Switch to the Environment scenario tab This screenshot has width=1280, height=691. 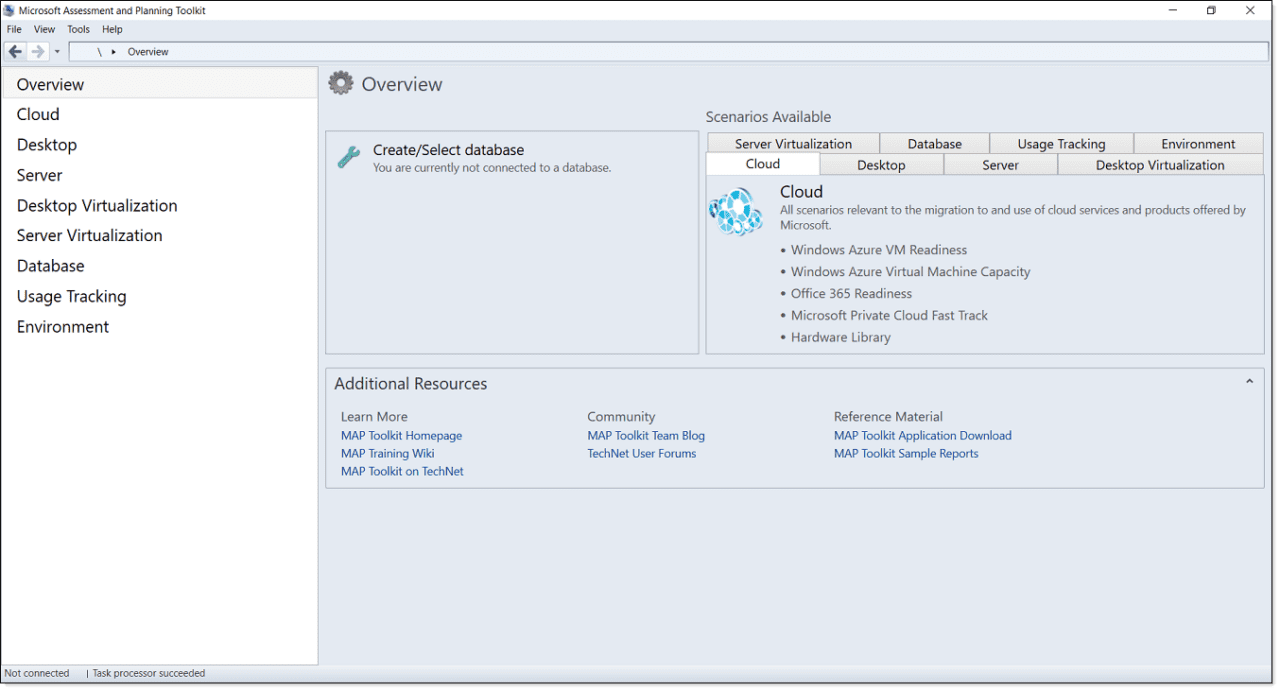pos(1198,143)
